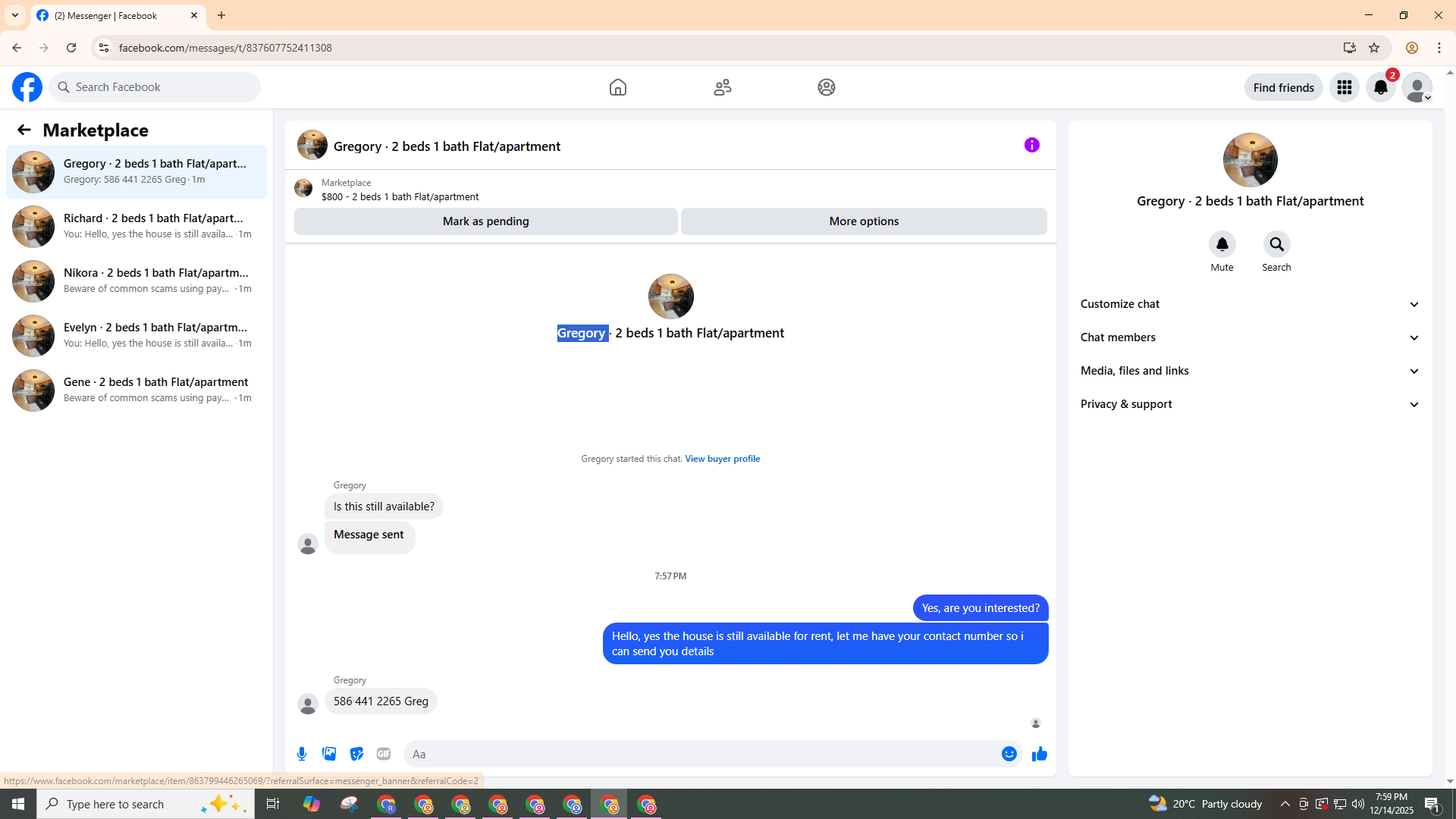
Task: Click Mark as pending button
Action: (x=485, y=221)
